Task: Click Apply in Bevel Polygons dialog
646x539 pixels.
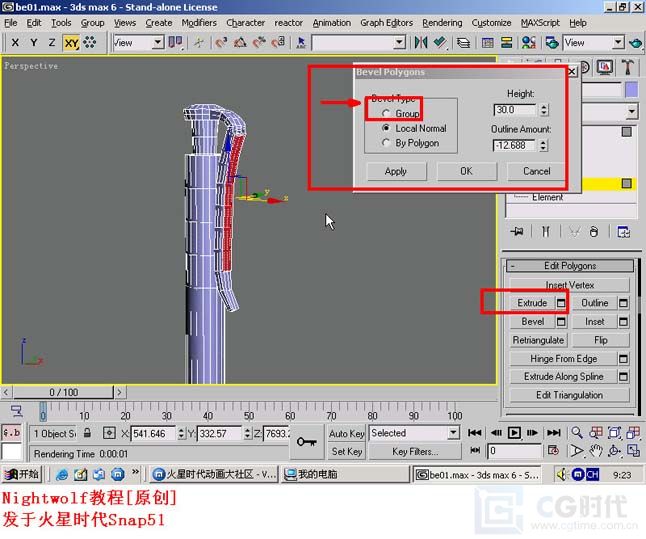Action: (396, 171)
